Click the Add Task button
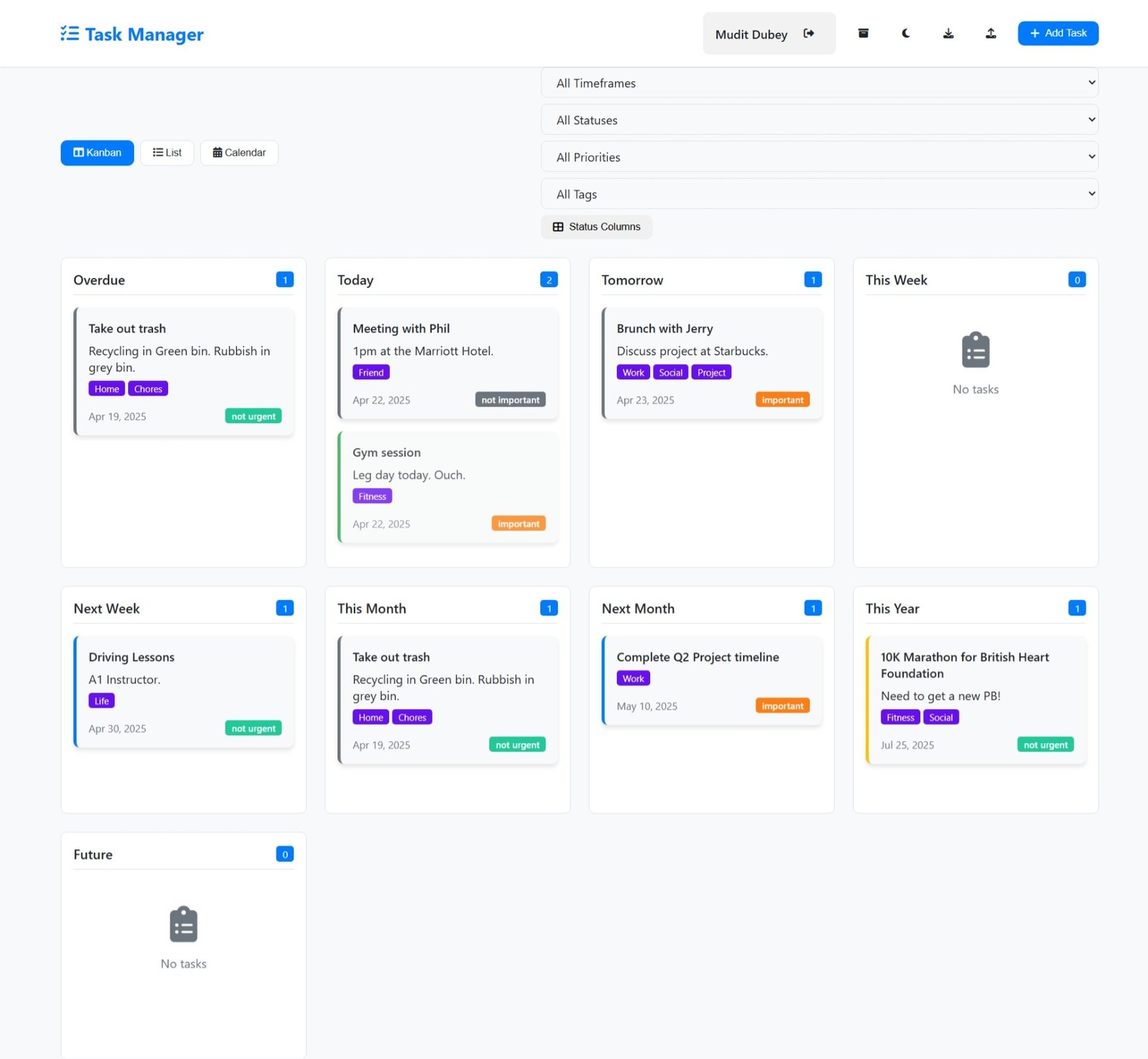1148x1059 pixels. (x=1058, y=33)
